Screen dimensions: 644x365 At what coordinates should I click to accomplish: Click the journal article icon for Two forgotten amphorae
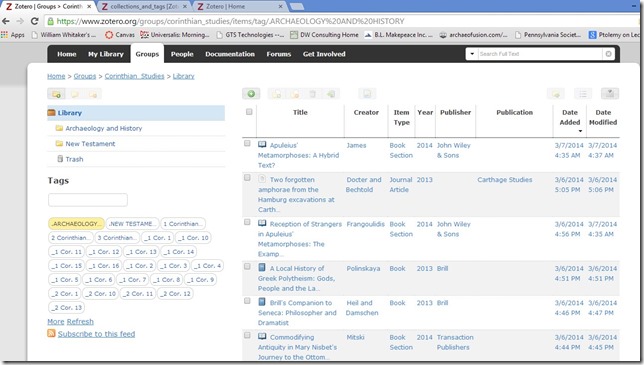[262, 179]
